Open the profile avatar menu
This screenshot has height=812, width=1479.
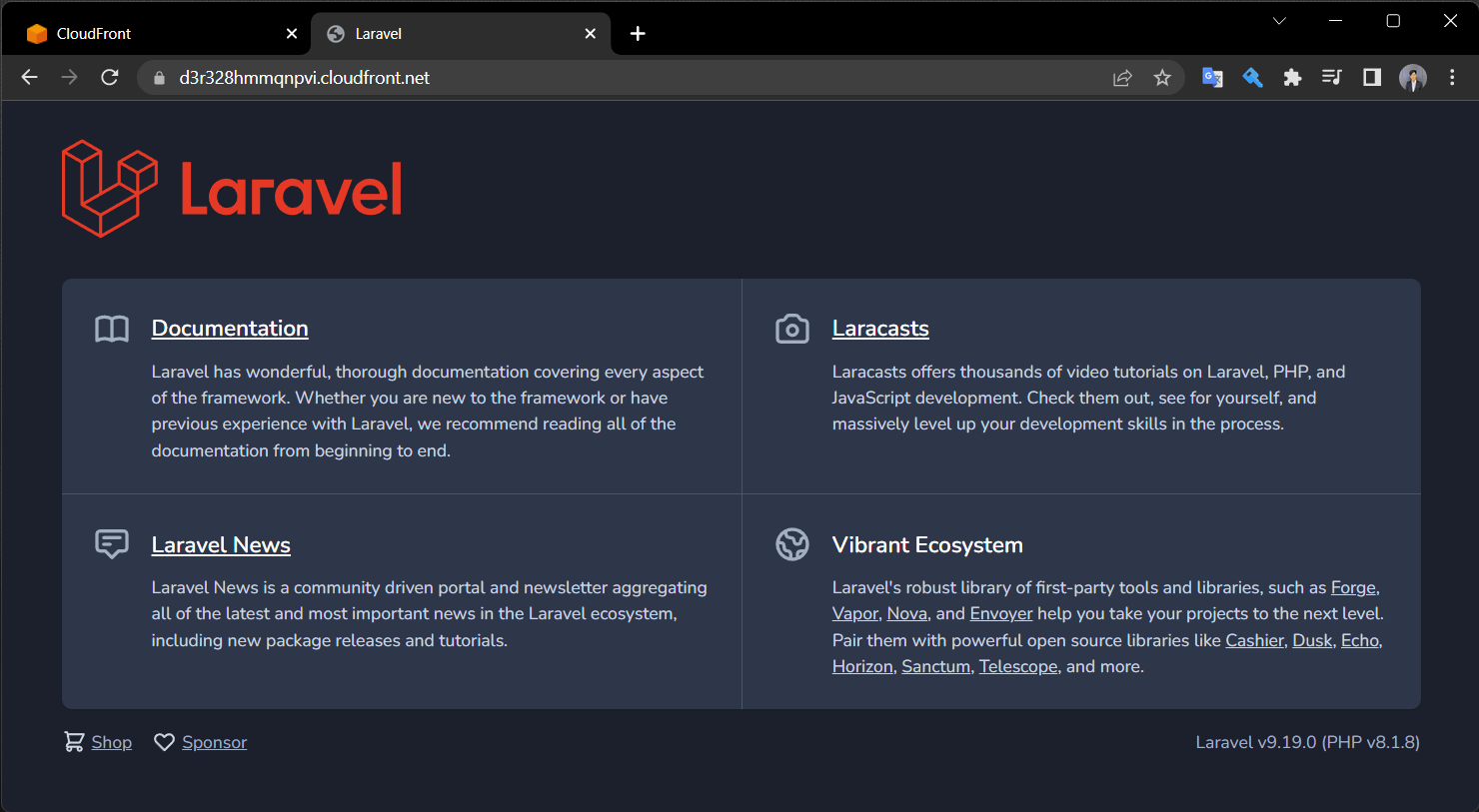(1413, 78)
